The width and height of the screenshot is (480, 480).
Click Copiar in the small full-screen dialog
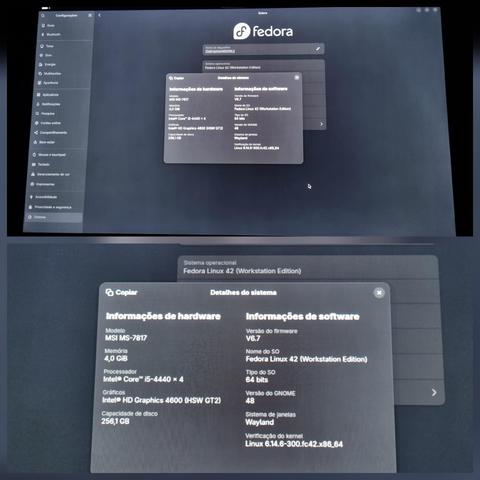pyautogui.click(x=176, y=78)
